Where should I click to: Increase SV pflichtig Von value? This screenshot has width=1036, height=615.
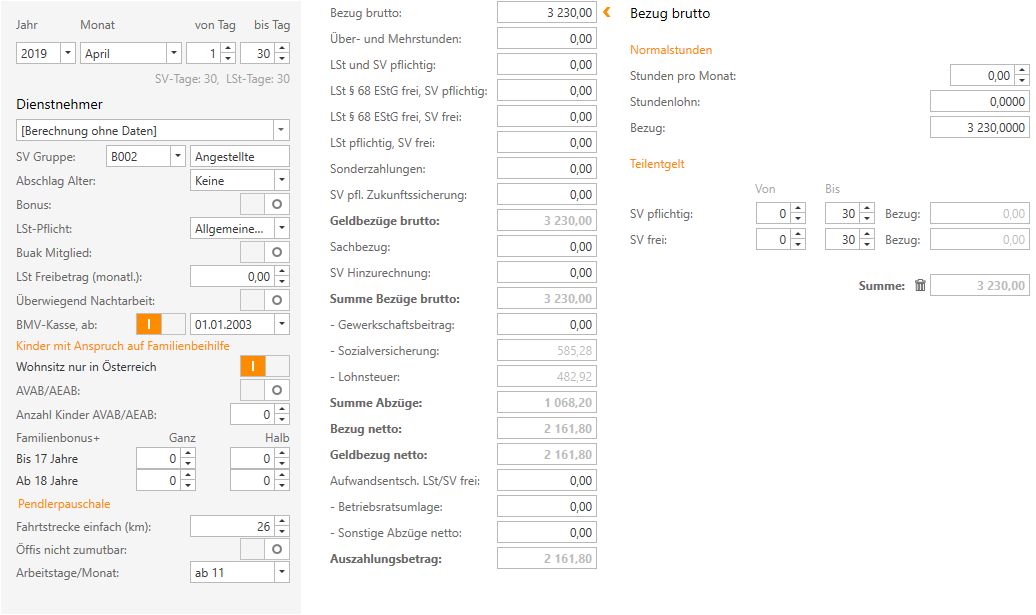(x=798, y=208)
